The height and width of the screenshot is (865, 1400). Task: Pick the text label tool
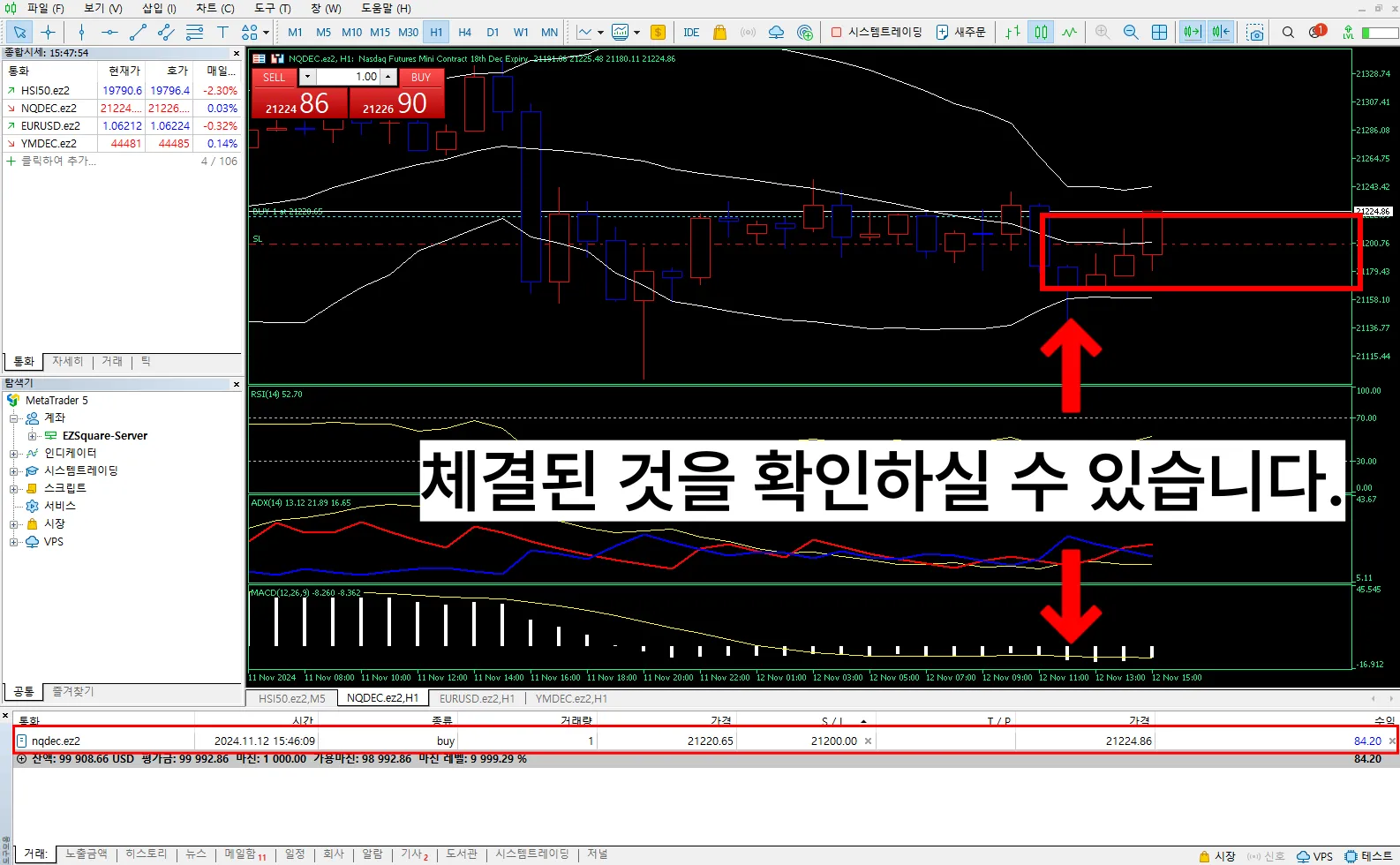pyautogui.click(x=222, y=32)
